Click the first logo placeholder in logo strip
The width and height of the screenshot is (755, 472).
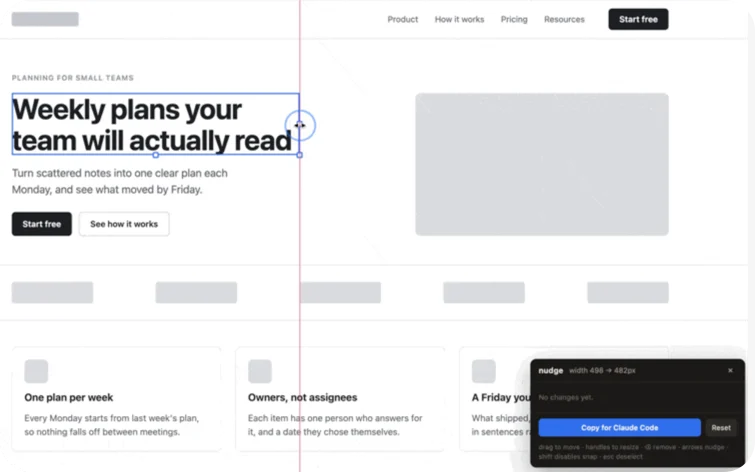(52, 292)
